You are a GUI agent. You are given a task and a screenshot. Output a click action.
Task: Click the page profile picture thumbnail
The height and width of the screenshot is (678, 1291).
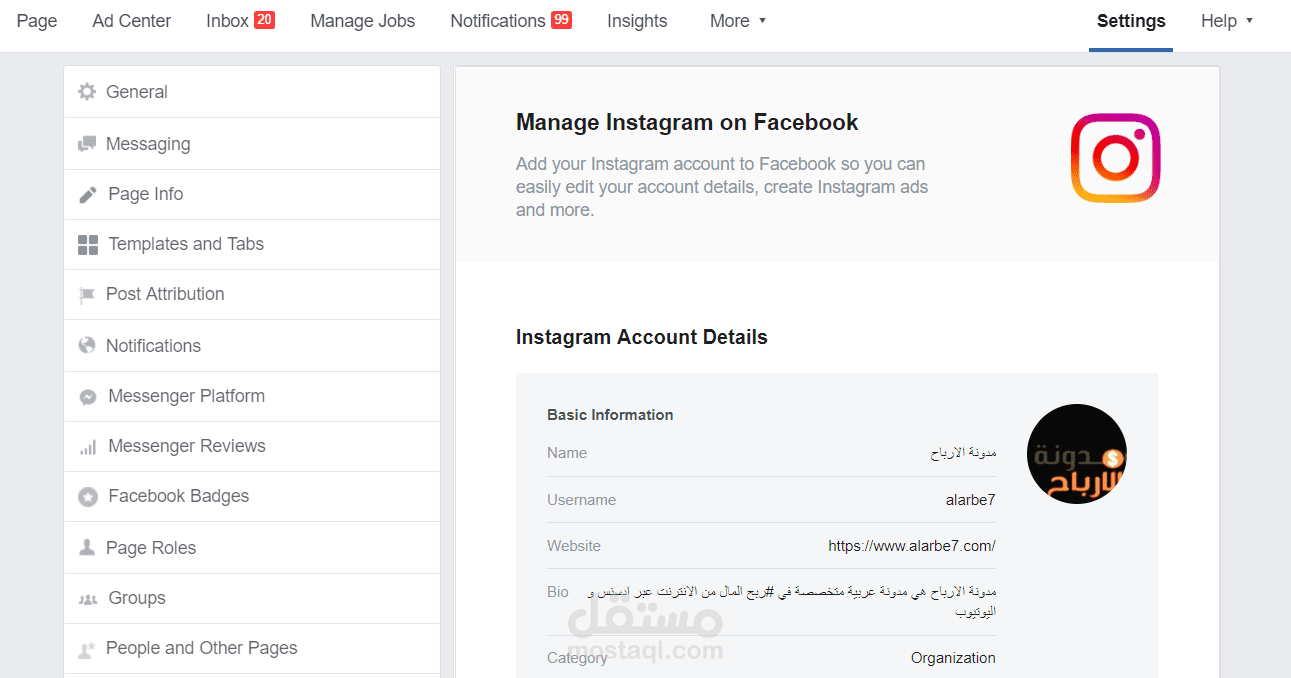1076,453
